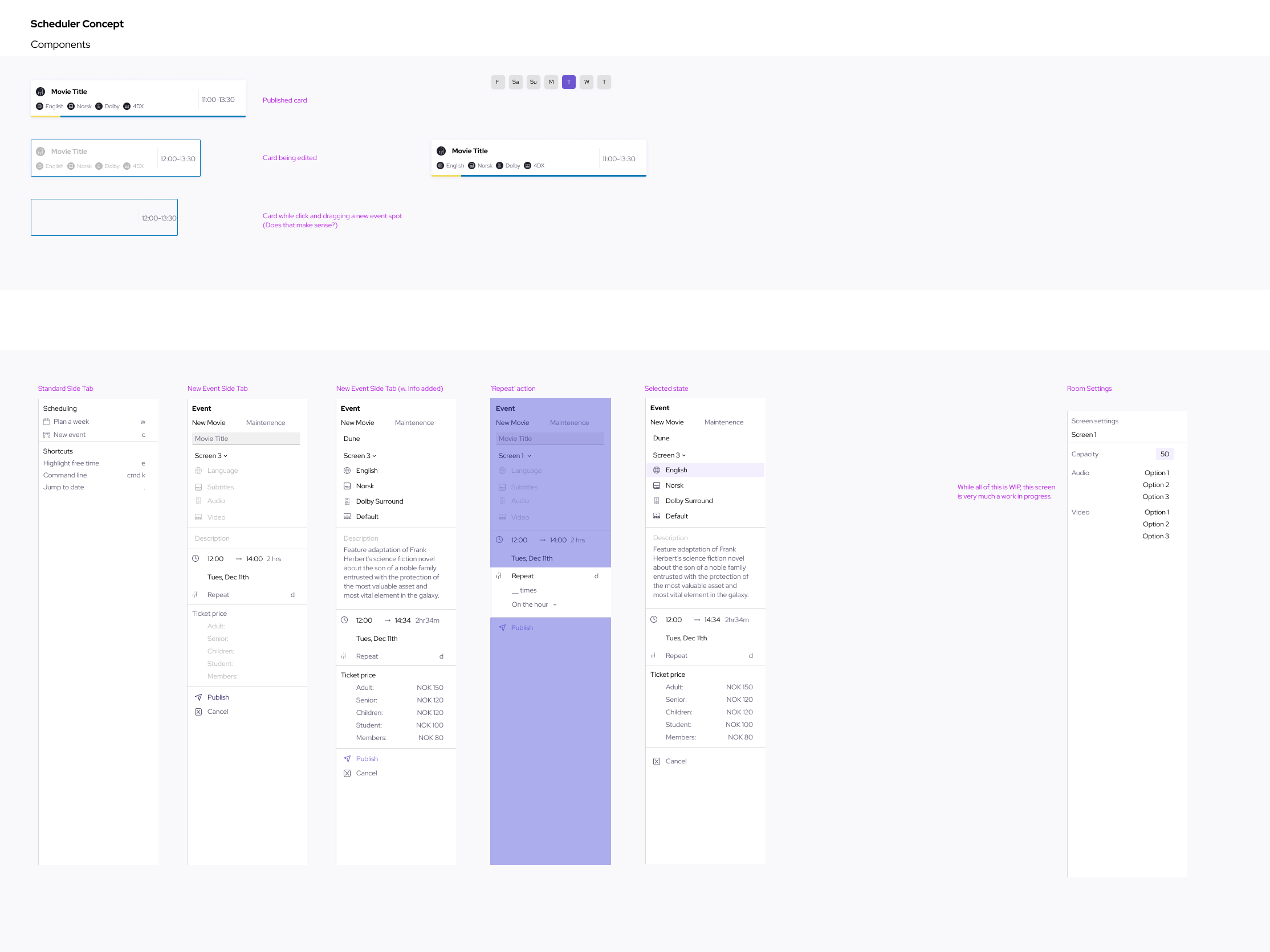Click the paper-plane Publish icon in 'Repeat' action panel
1270x952 pixels.
(x=502, y=628)
